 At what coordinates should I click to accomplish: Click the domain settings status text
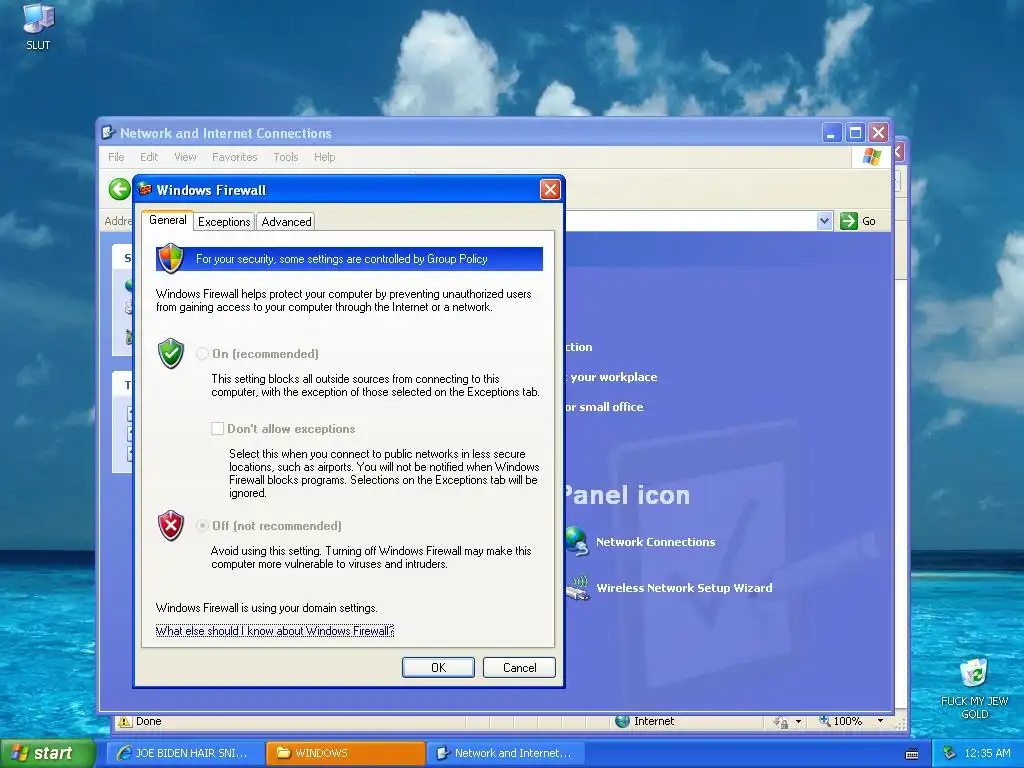[266, 608]
